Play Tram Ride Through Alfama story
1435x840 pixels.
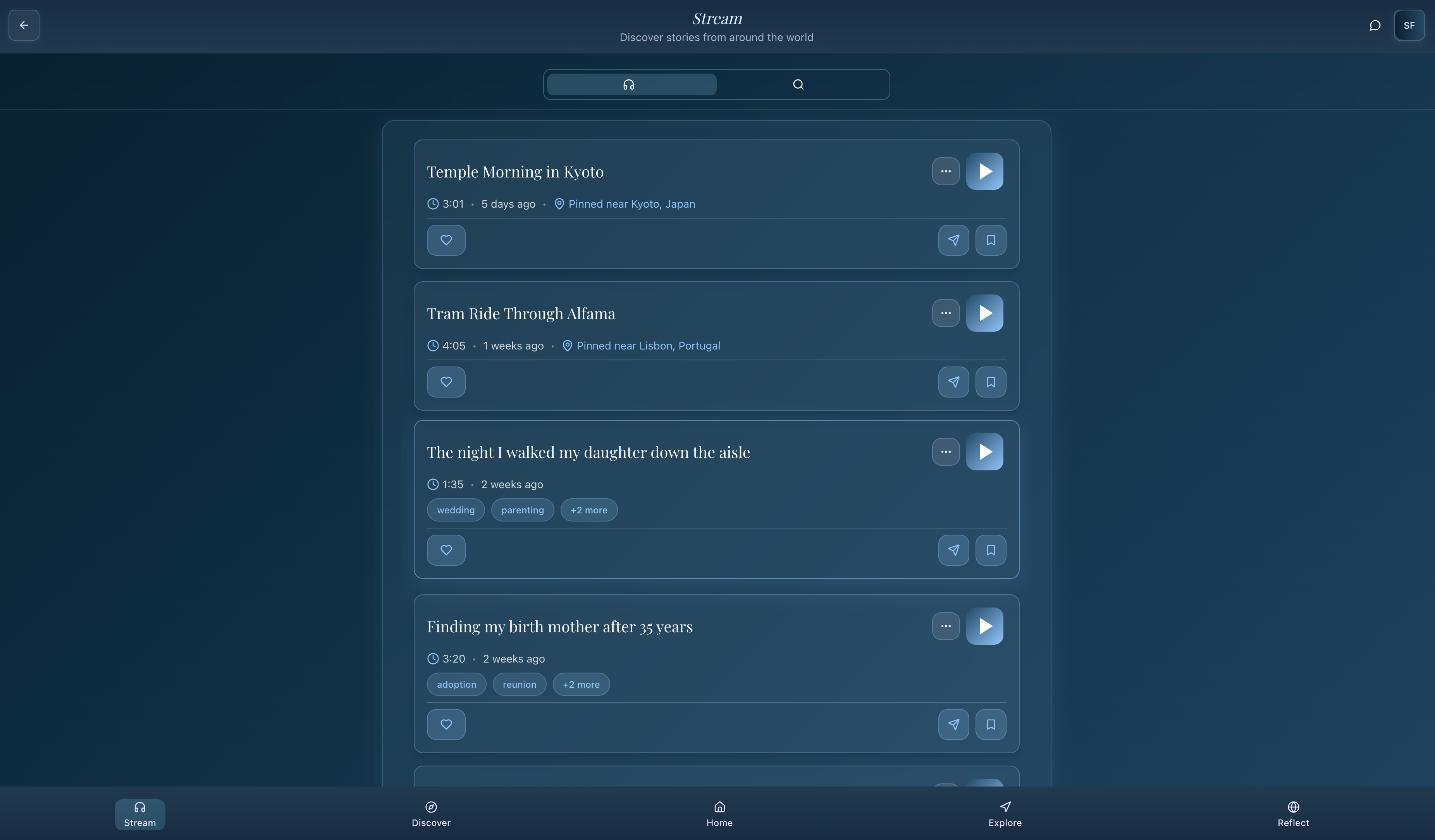[984, 313]
